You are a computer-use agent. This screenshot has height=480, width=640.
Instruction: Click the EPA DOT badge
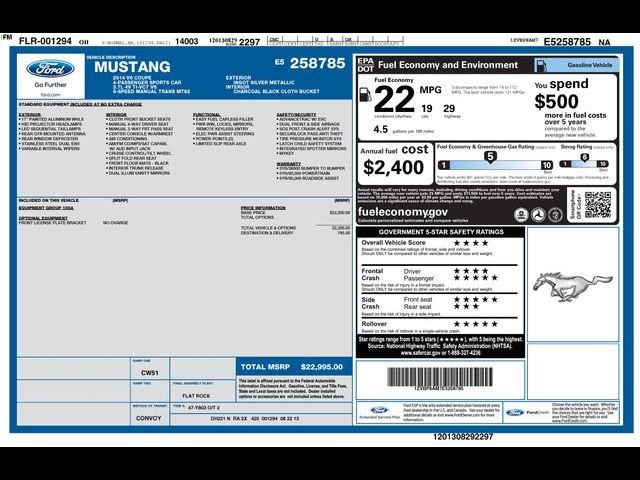coord(365,65)
